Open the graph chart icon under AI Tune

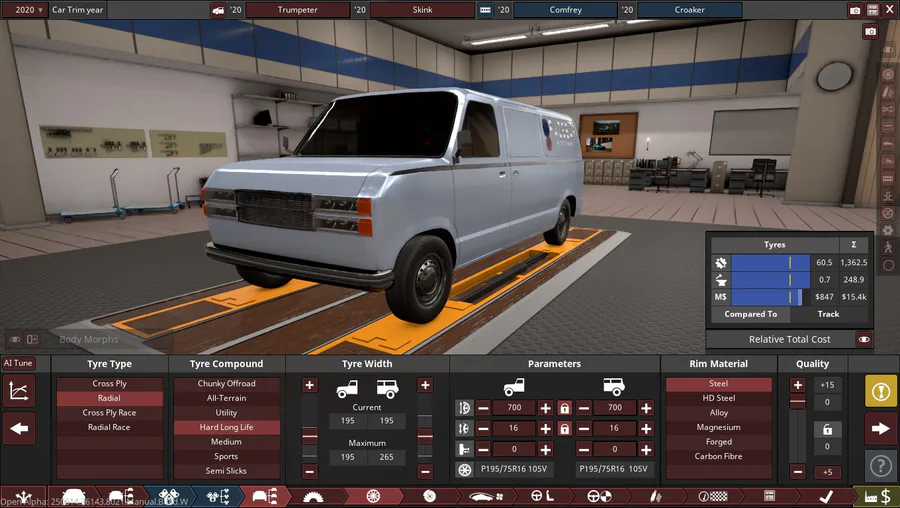point(18,391)
